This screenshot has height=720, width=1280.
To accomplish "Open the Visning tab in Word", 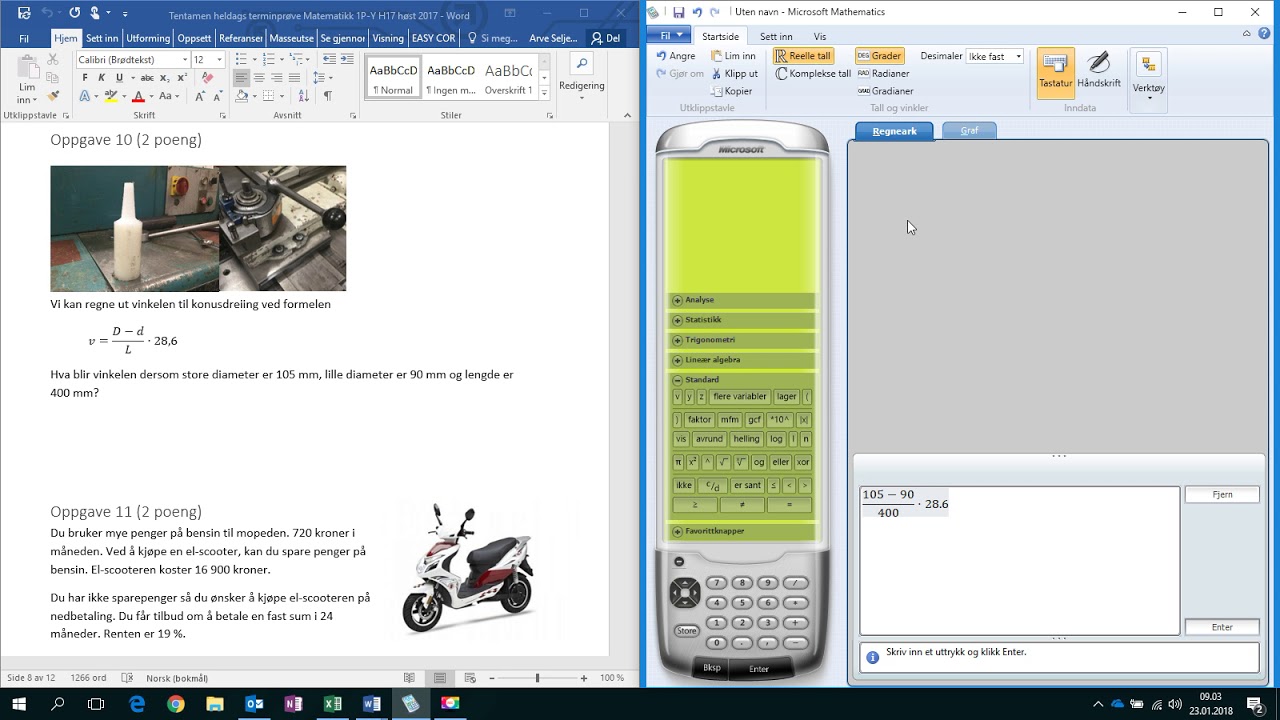I will tap(388, 38).
